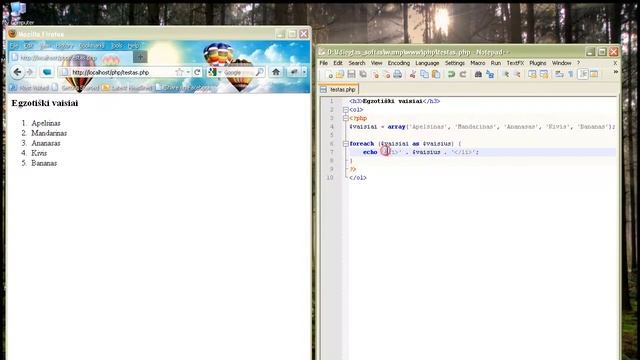Click the Firefox Home button
Viewport: 640px width, 360px height.
coord(276,72)
